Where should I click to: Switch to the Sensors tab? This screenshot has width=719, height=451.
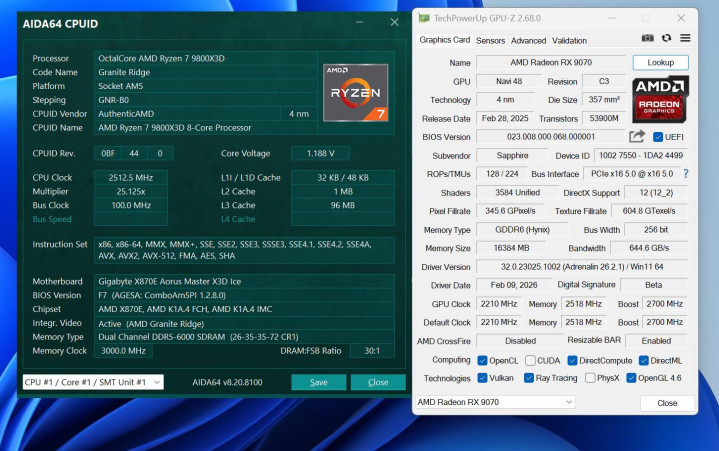click(x=490, y=41)
